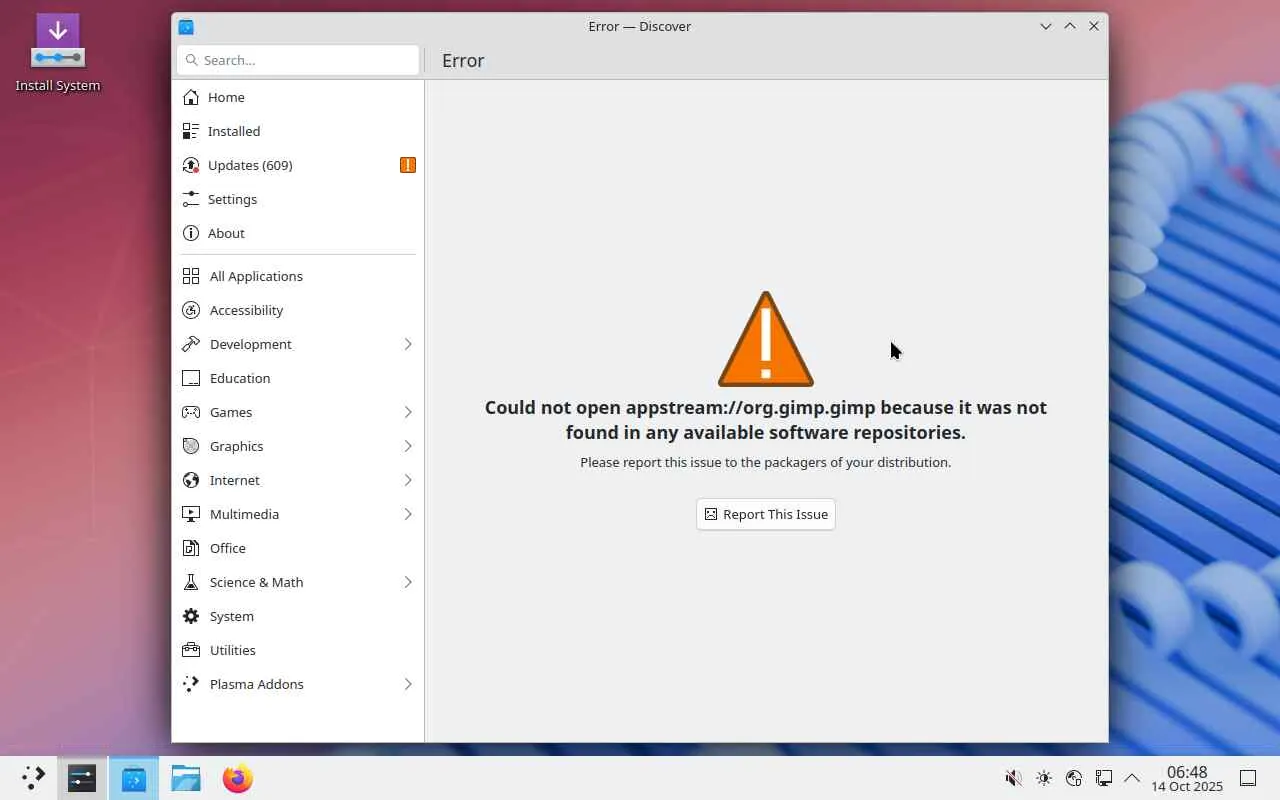Expand the Multimedia category chevron
Screen dimensions: 1280x800
pos(408,514)
